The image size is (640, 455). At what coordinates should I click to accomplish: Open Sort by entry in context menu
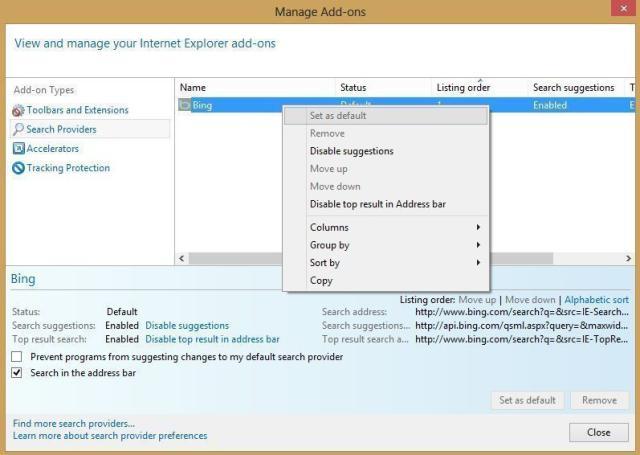386,262
